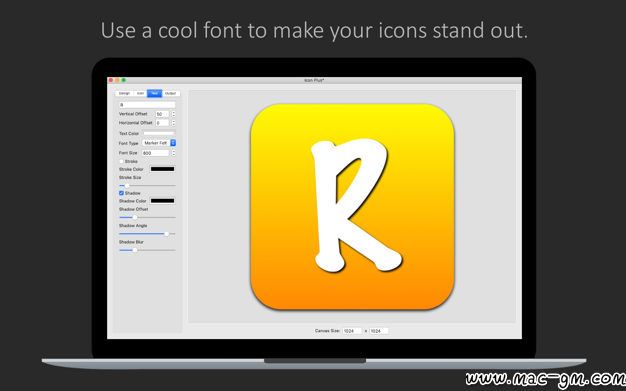The image size is (626, 391).
Task: Select the Output tab
Action: [x=170, y=93]
